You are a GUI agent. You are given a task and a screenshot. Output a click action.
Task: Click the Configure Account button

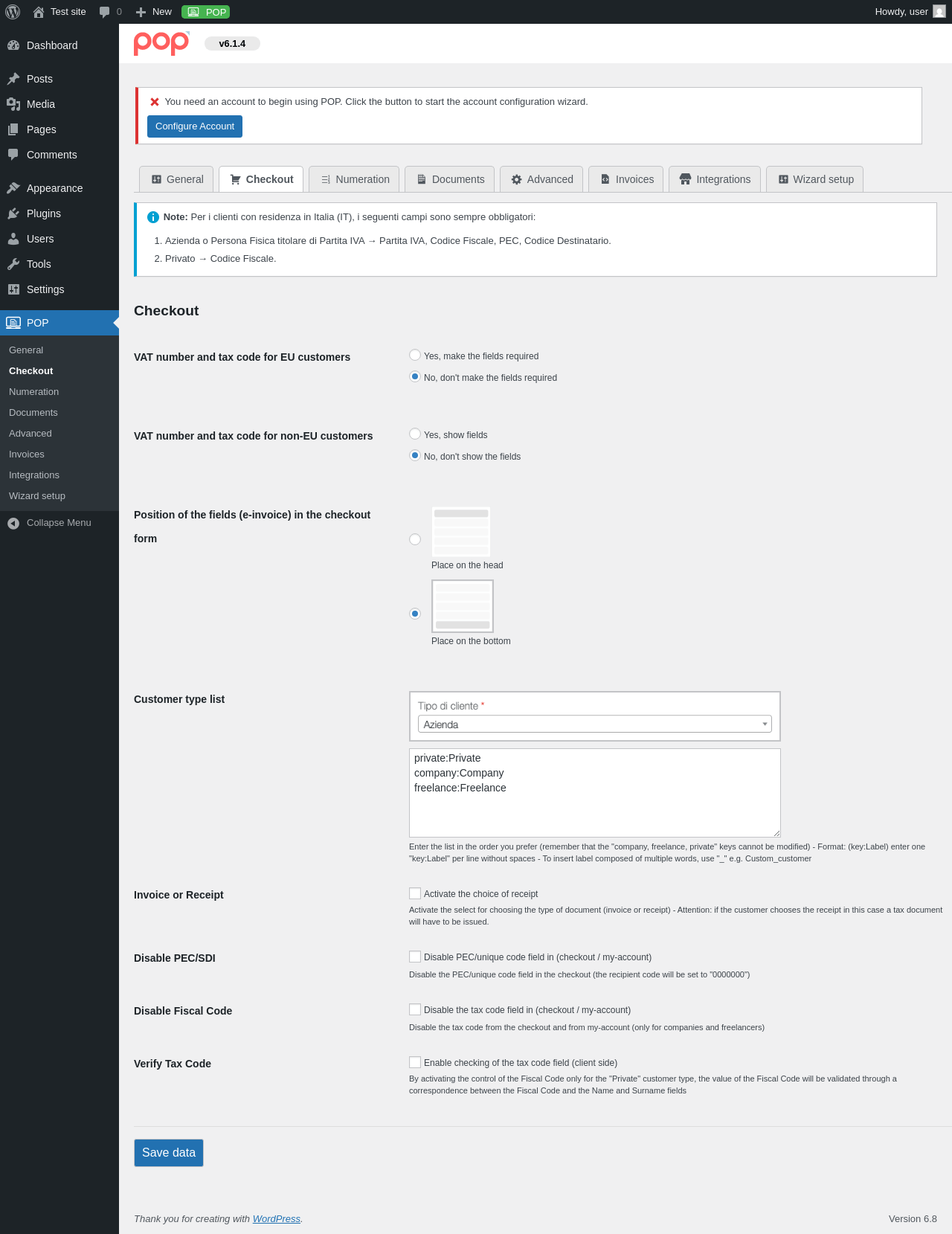click(195, 126)
